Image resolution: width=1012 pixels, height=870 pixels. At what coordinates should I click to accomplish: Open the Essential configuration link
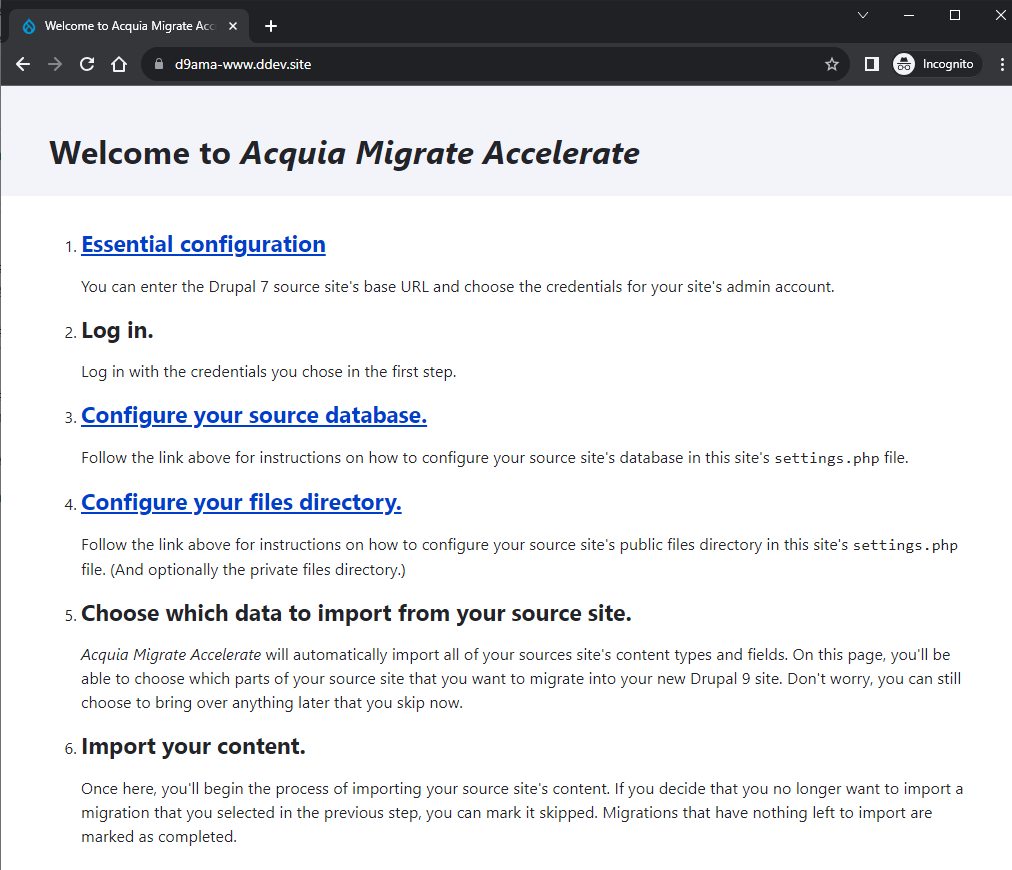(203, 244)
